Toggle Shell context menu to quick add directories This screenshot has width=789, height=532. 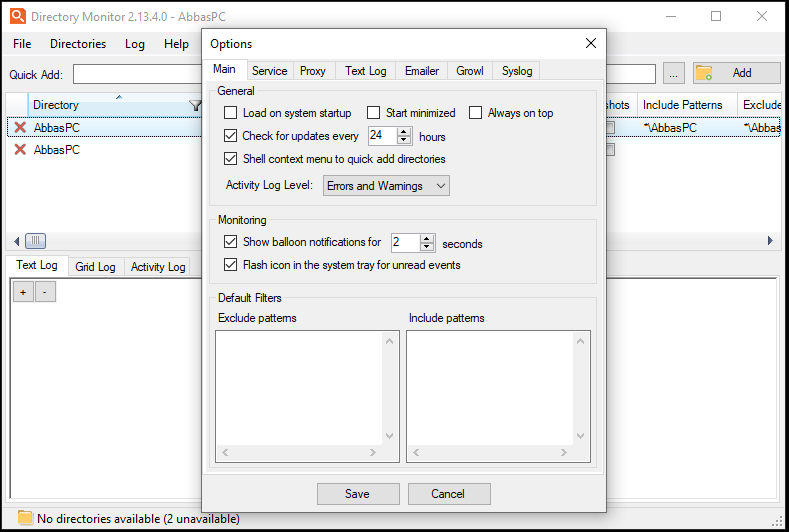230,159
